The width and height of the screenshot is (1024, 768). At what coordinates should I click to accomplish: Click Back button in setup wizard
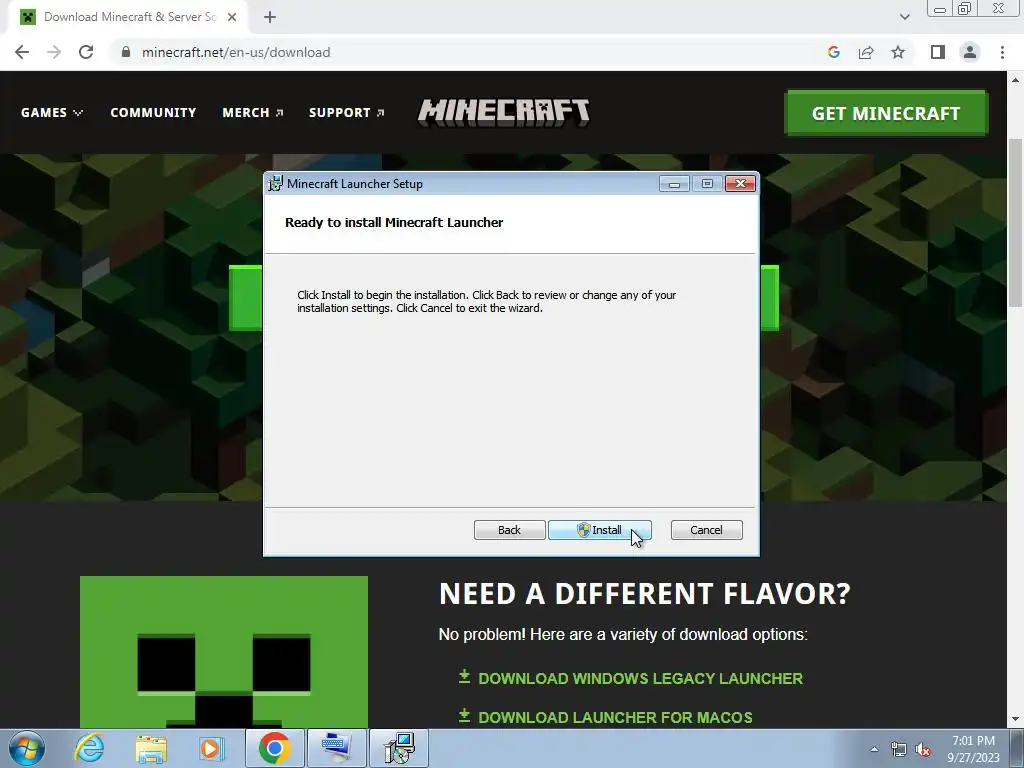pyautogui.click(x=509, y=530)
